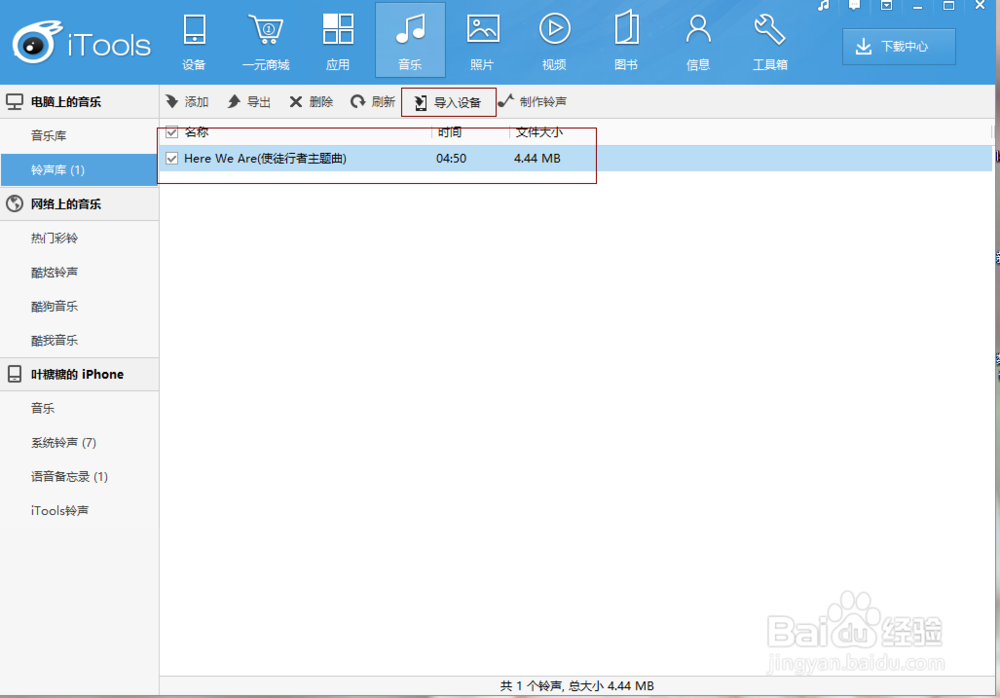The image size is (1000, 698).
Task: Click the phone icon beside 叶糖糖的 iPhone
Action: click(14, 375)
